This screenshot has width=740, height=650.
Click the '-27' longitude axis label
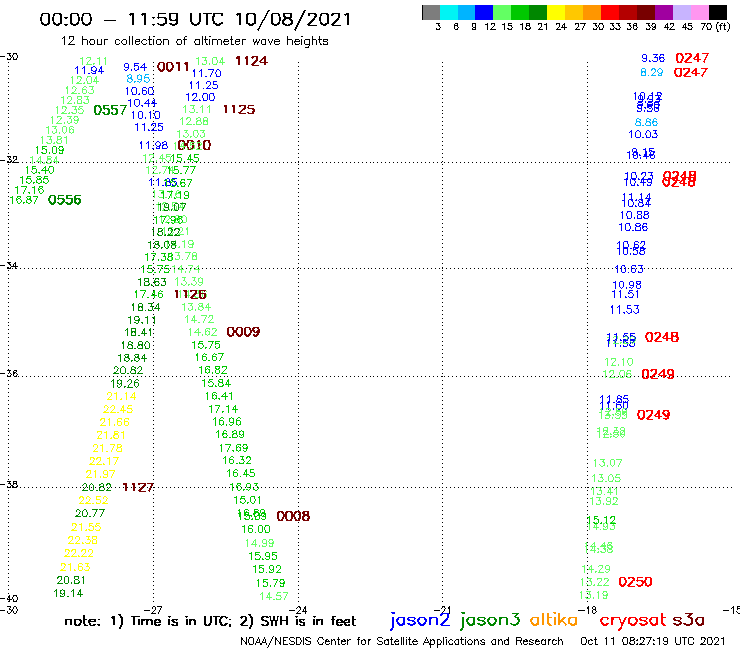[x=153, y=610]
